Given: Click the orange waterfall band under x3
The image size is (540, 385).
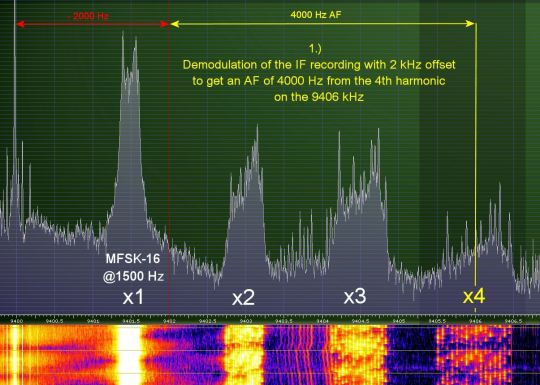Looking at the screenshot, I should click(x=358, y=355).
